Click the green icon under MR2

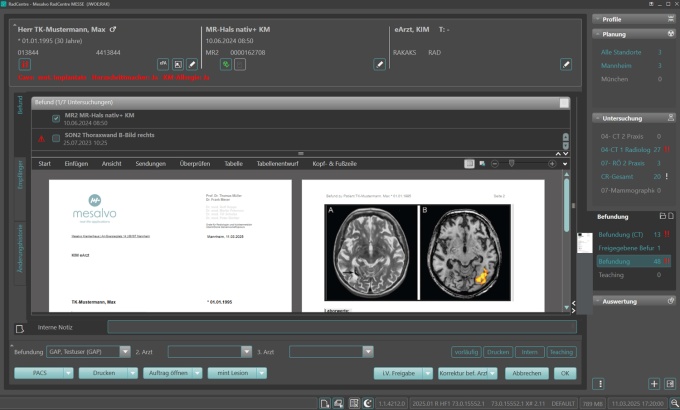point(226,64)
